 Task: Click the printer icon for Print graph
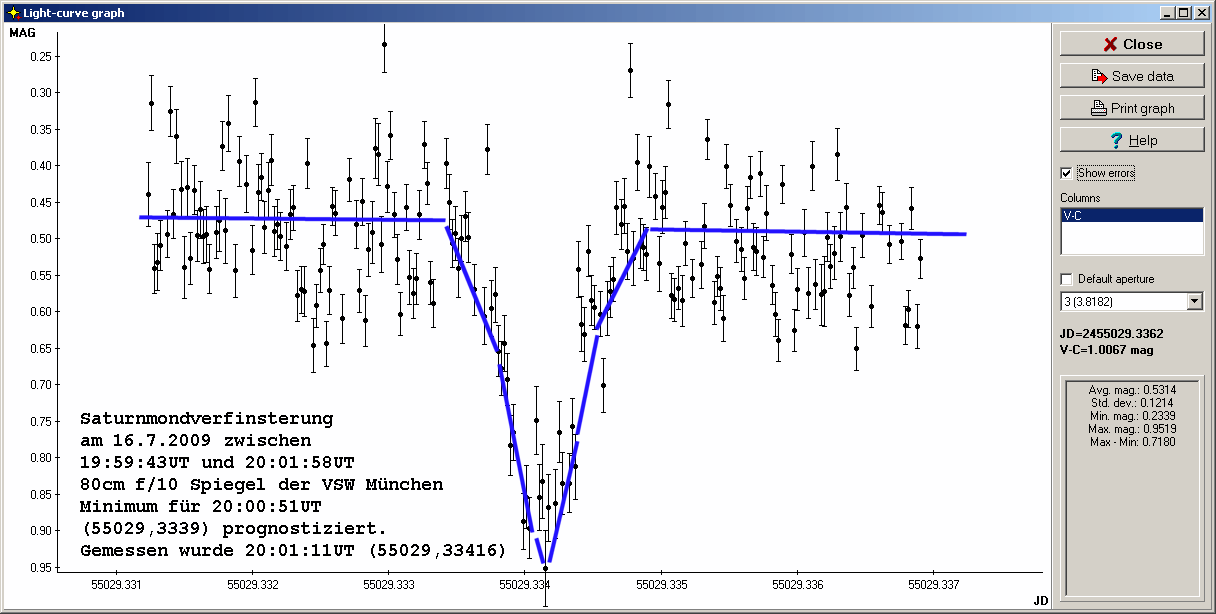pos(1098,108)
